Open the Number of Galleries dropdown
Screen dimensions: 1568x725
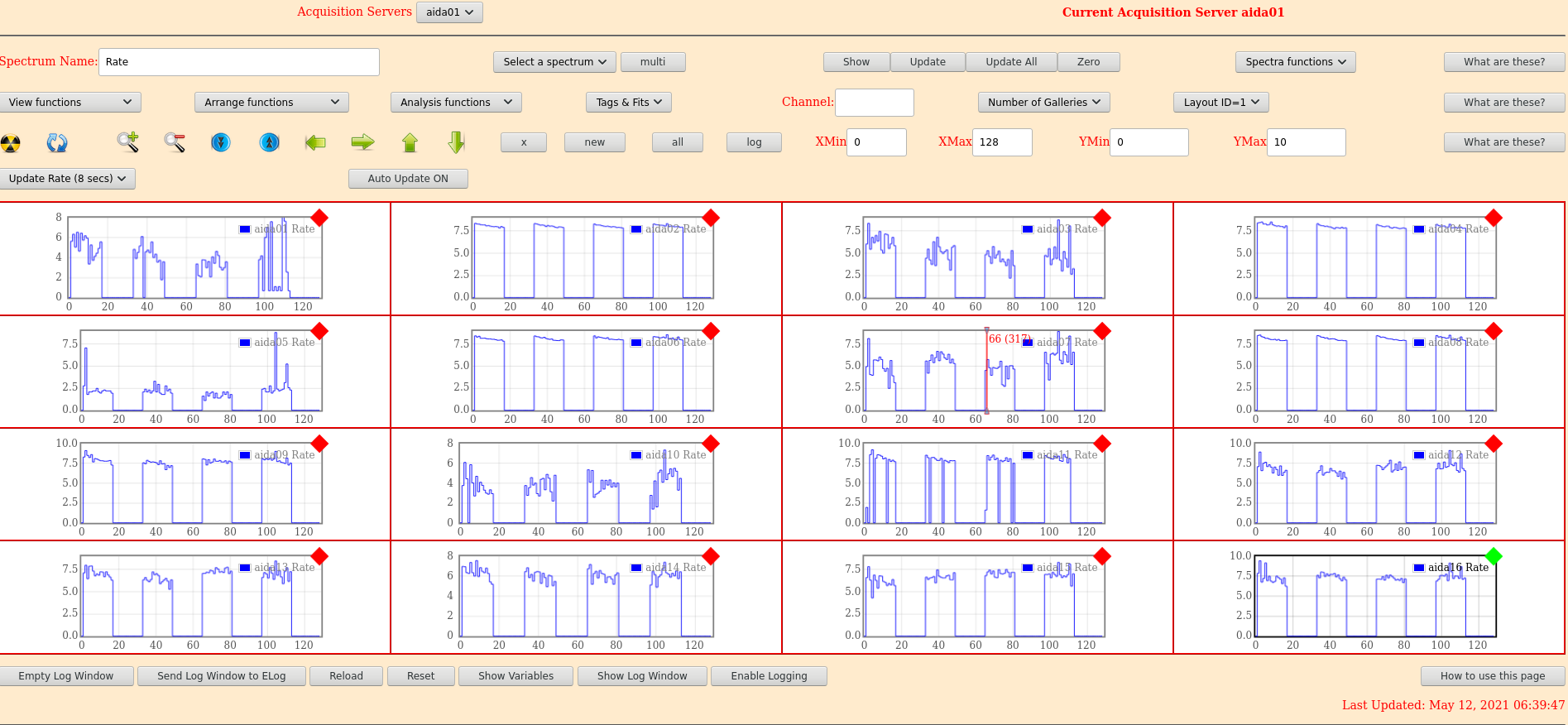(x=1043, y=103)
